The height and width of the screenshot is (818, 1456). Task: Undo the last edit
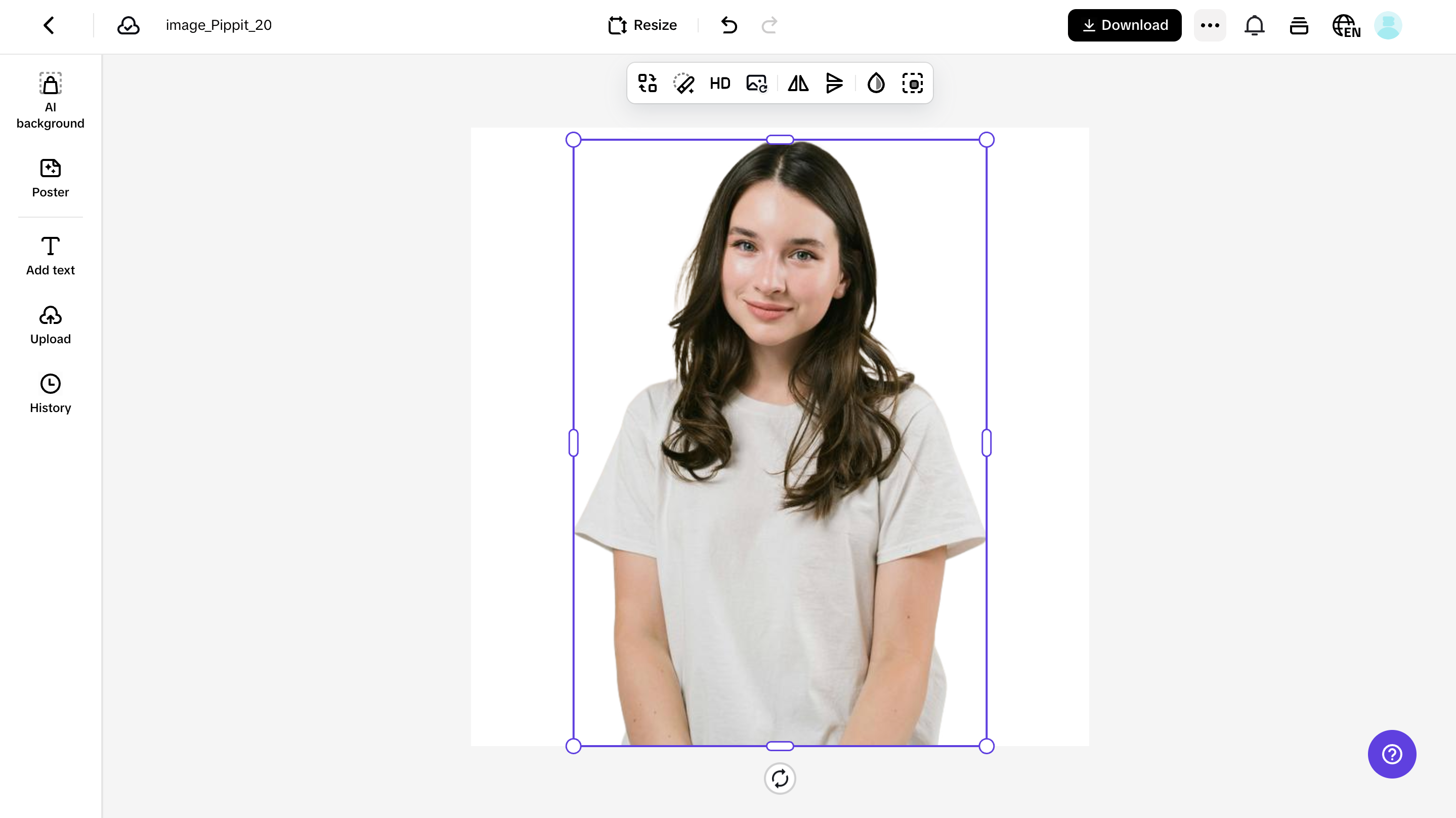[729, 25]
